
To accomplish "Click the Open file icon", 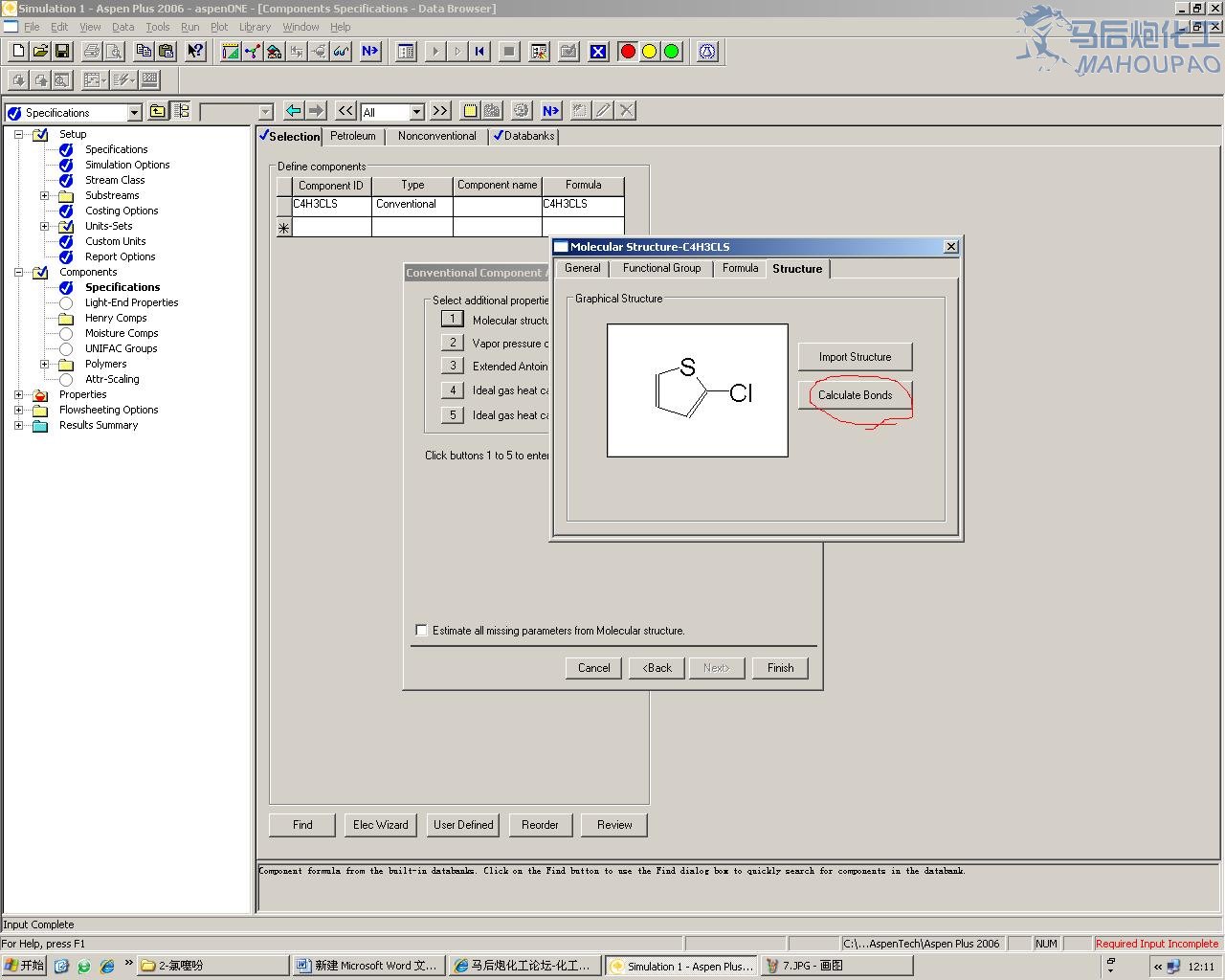I will [40, 52].
